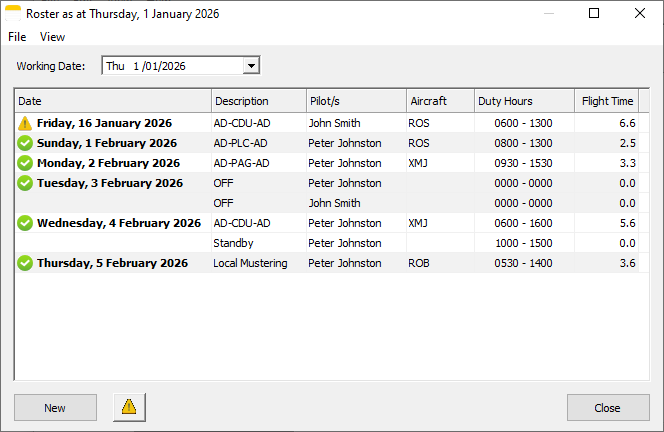Open the File menu
664x432 pixels.
(17, 37)
